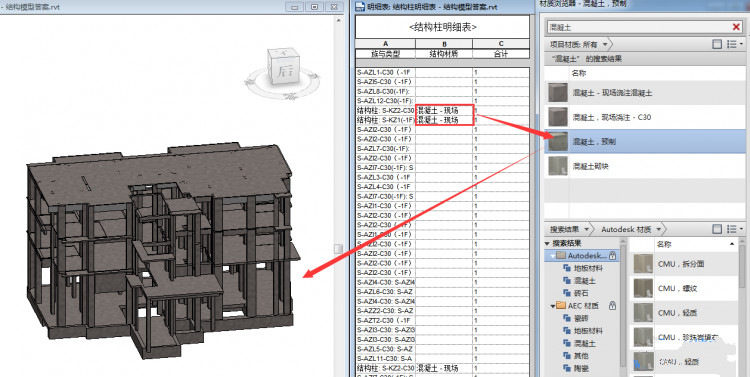
Task: Select schedule row S-AZZ2-C30
Action: 442,311
